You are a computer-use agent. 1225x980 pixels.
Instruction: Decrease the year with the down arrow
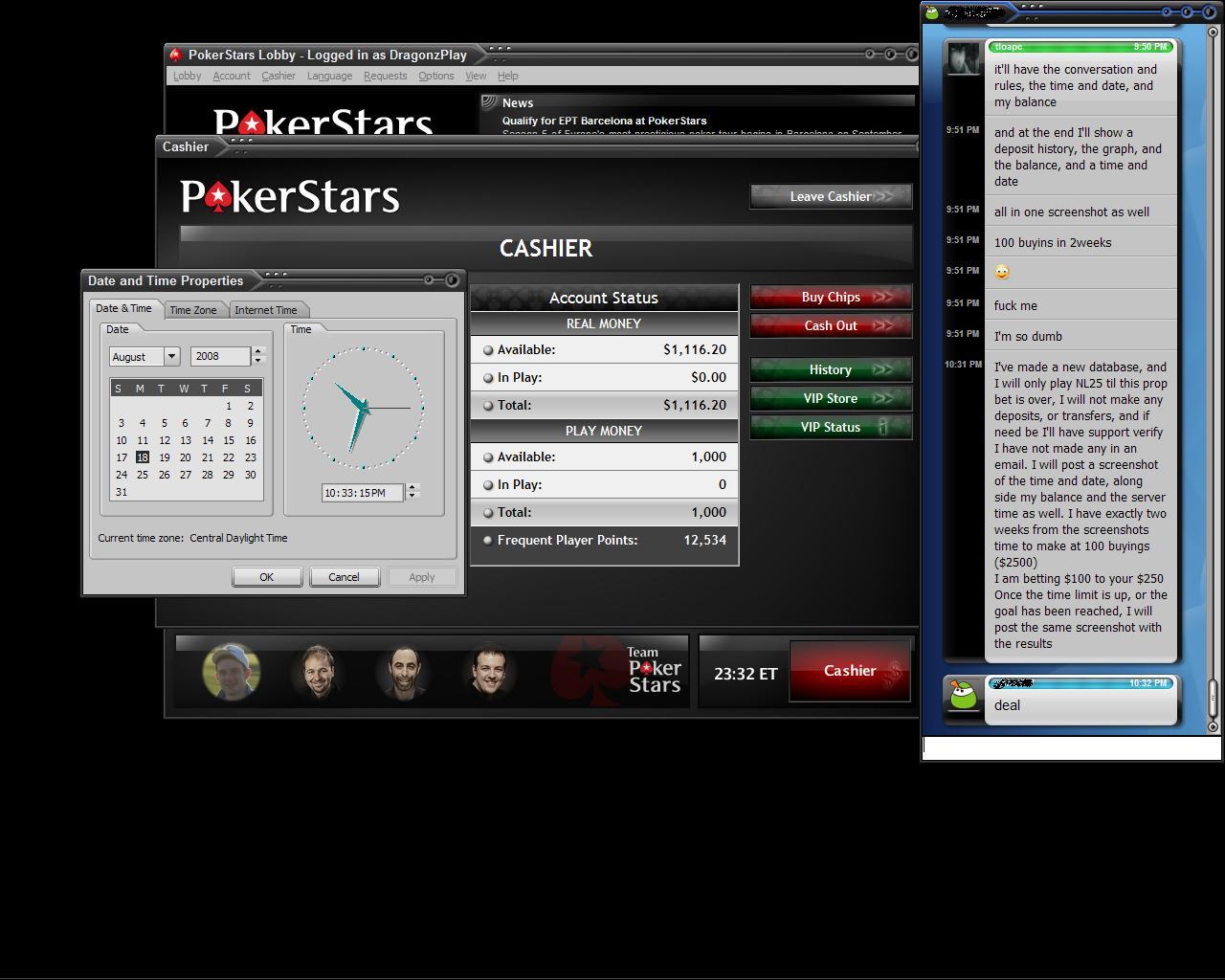257,361
